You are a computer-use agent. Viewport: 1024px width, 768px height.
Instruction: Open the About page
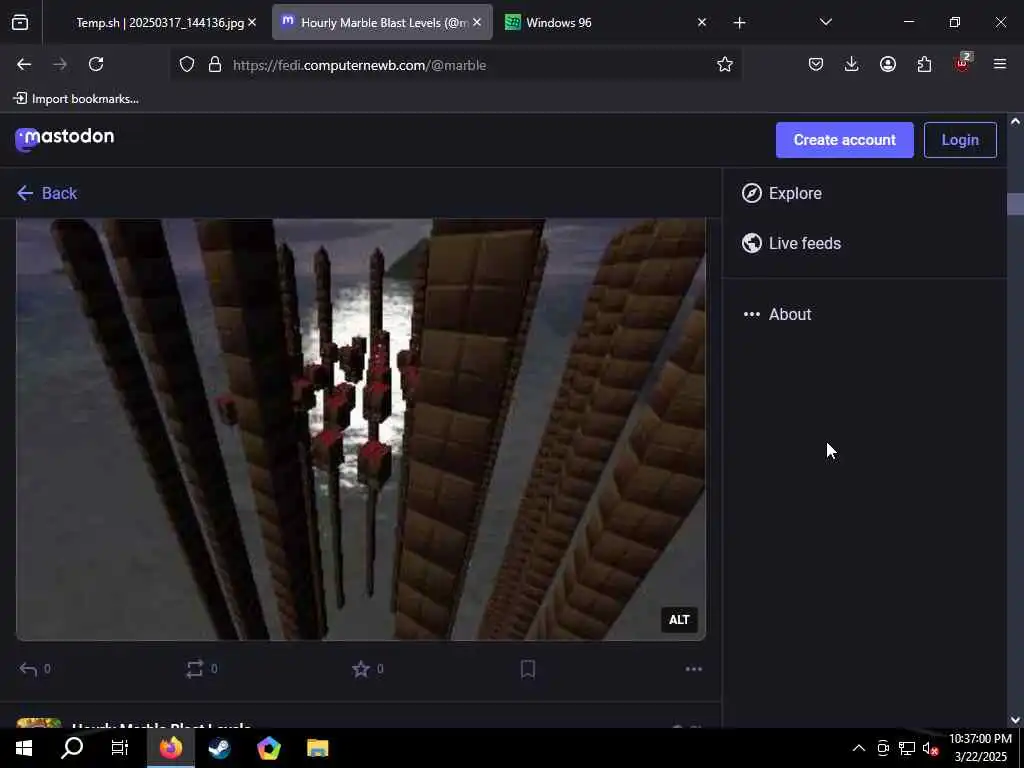pyautogui.click(x=777, y=314)
